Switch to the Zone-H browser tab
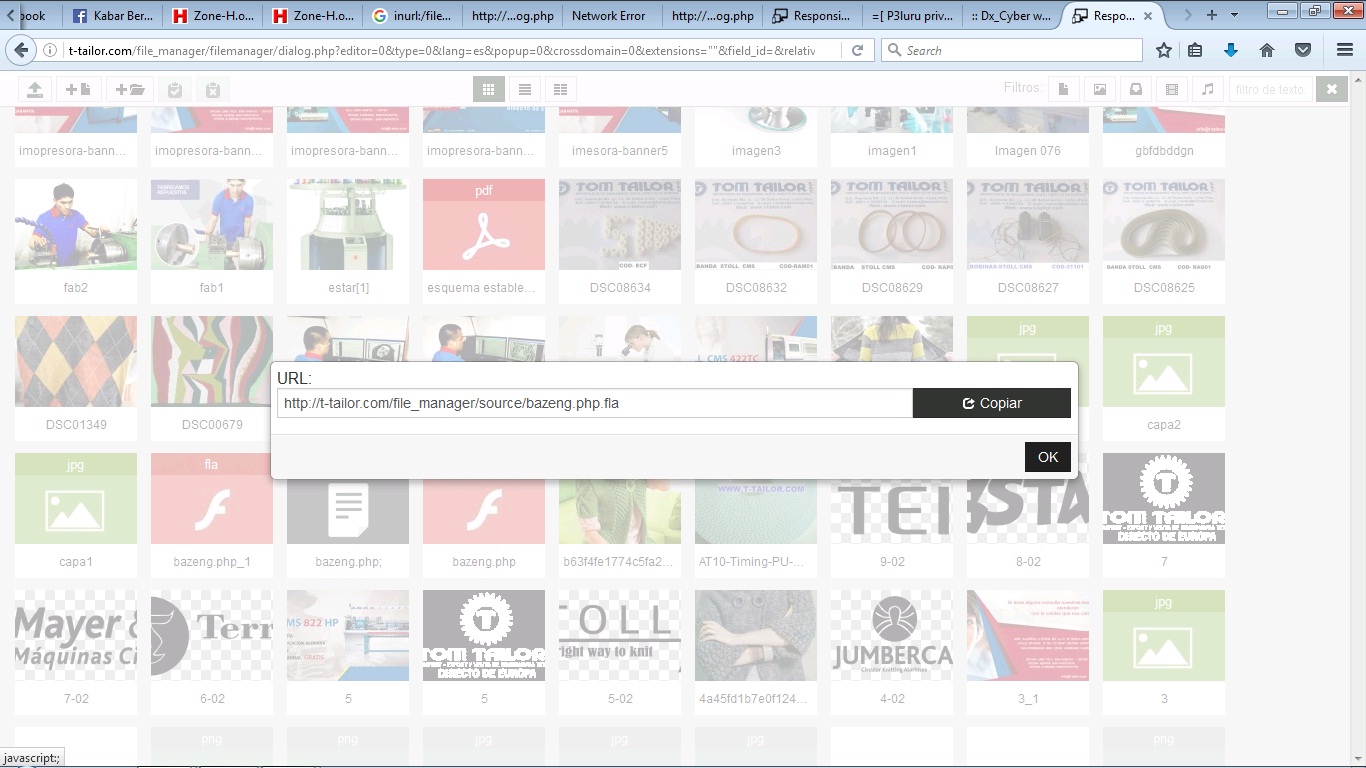Viewport: 1366px width, 768px height. click(x=212, y=15)
